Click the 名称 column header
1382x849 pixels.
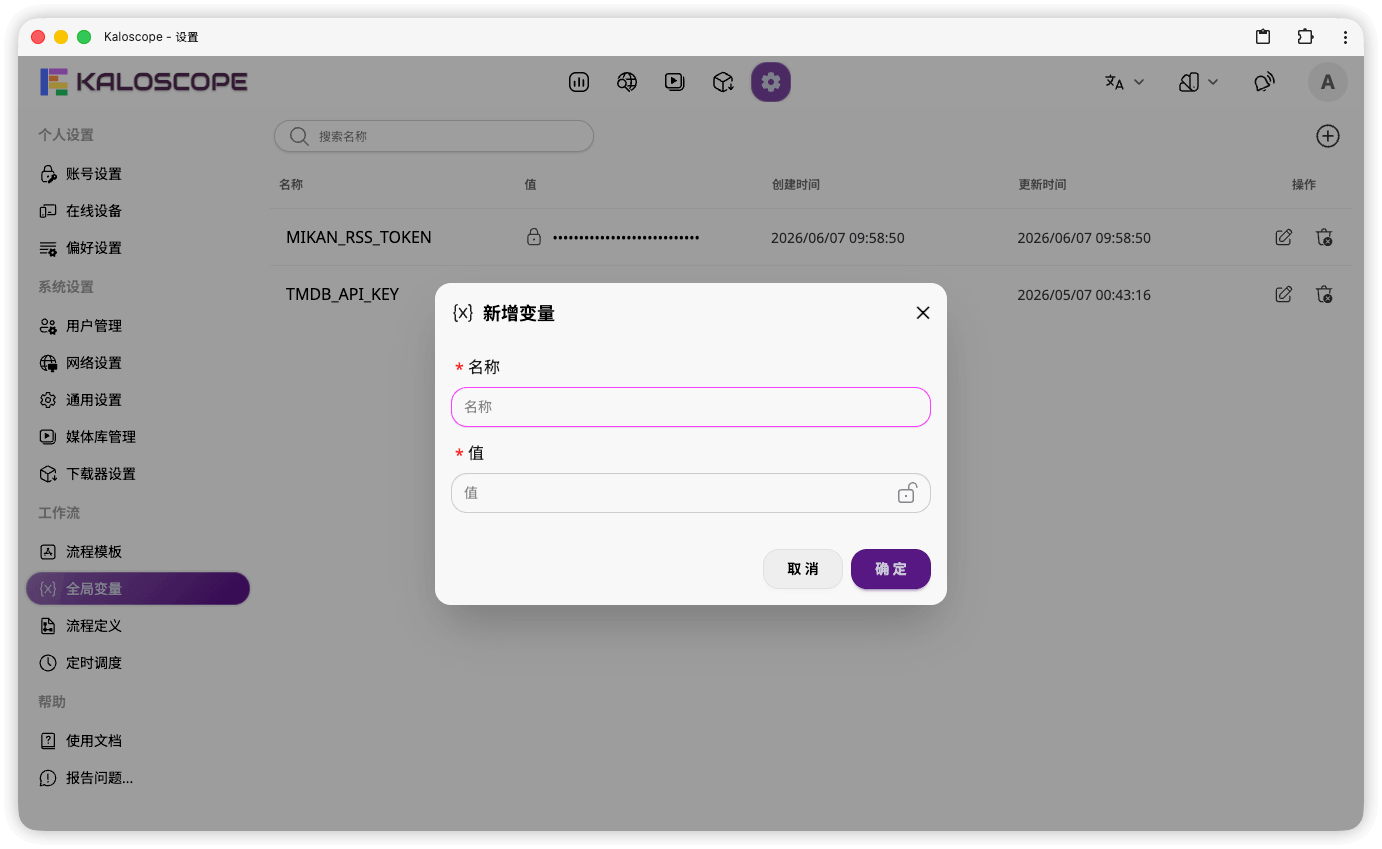[x=291, y=185]
